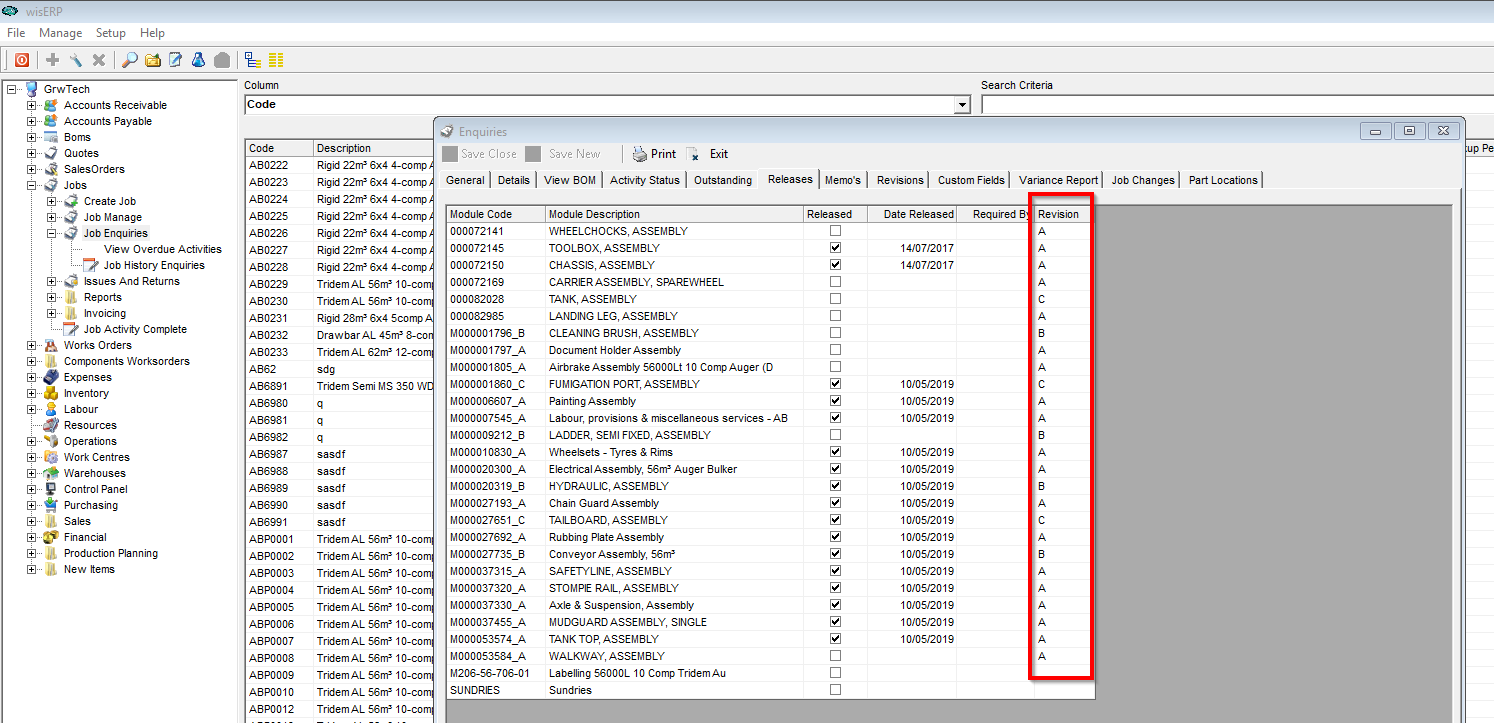Expand the Inventory tree node
Image resolution: width=1494 pixels, height=723 pixels.
coord(32,393)
